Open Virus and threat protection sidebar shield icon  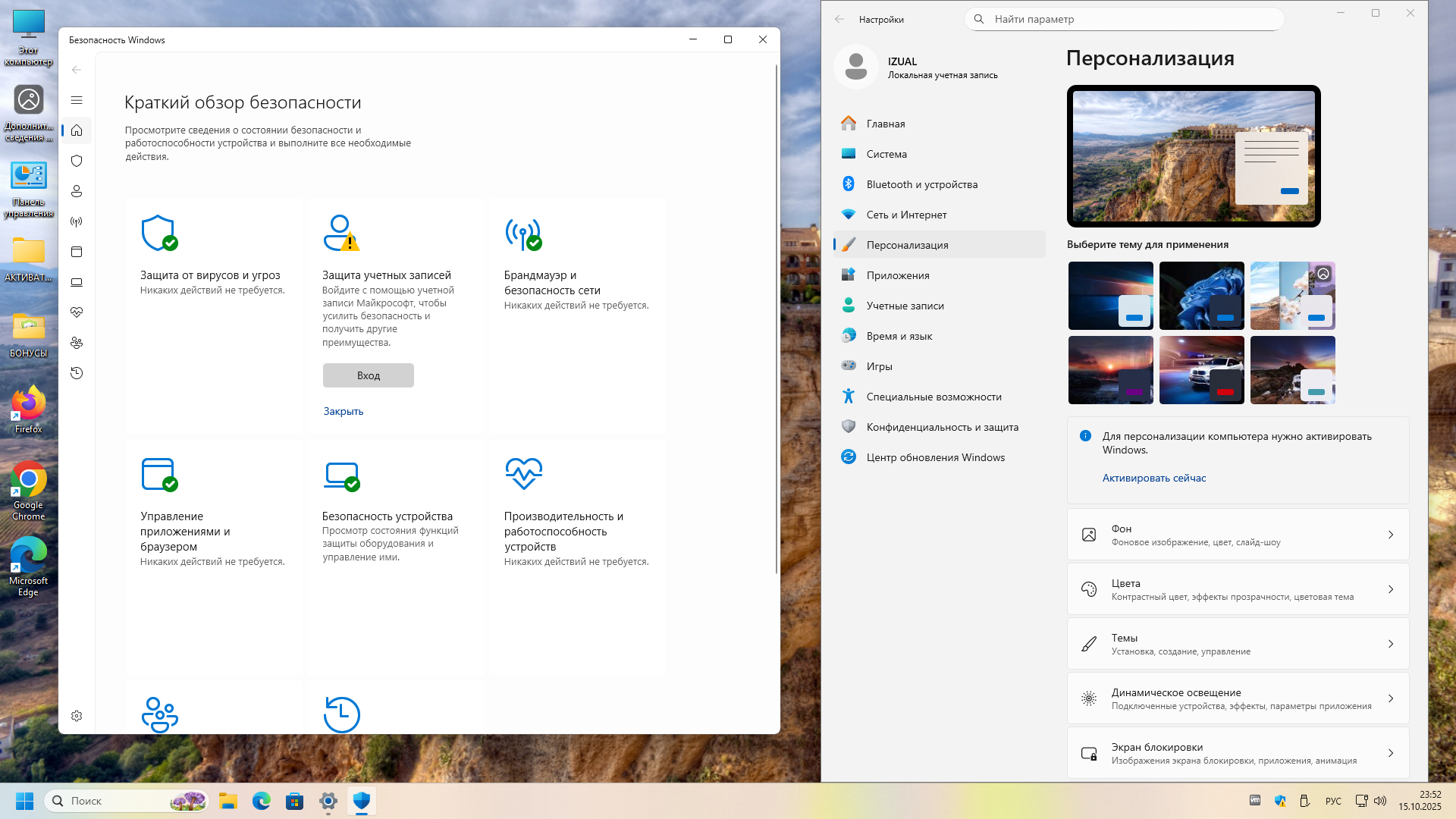tap(77, 161)
